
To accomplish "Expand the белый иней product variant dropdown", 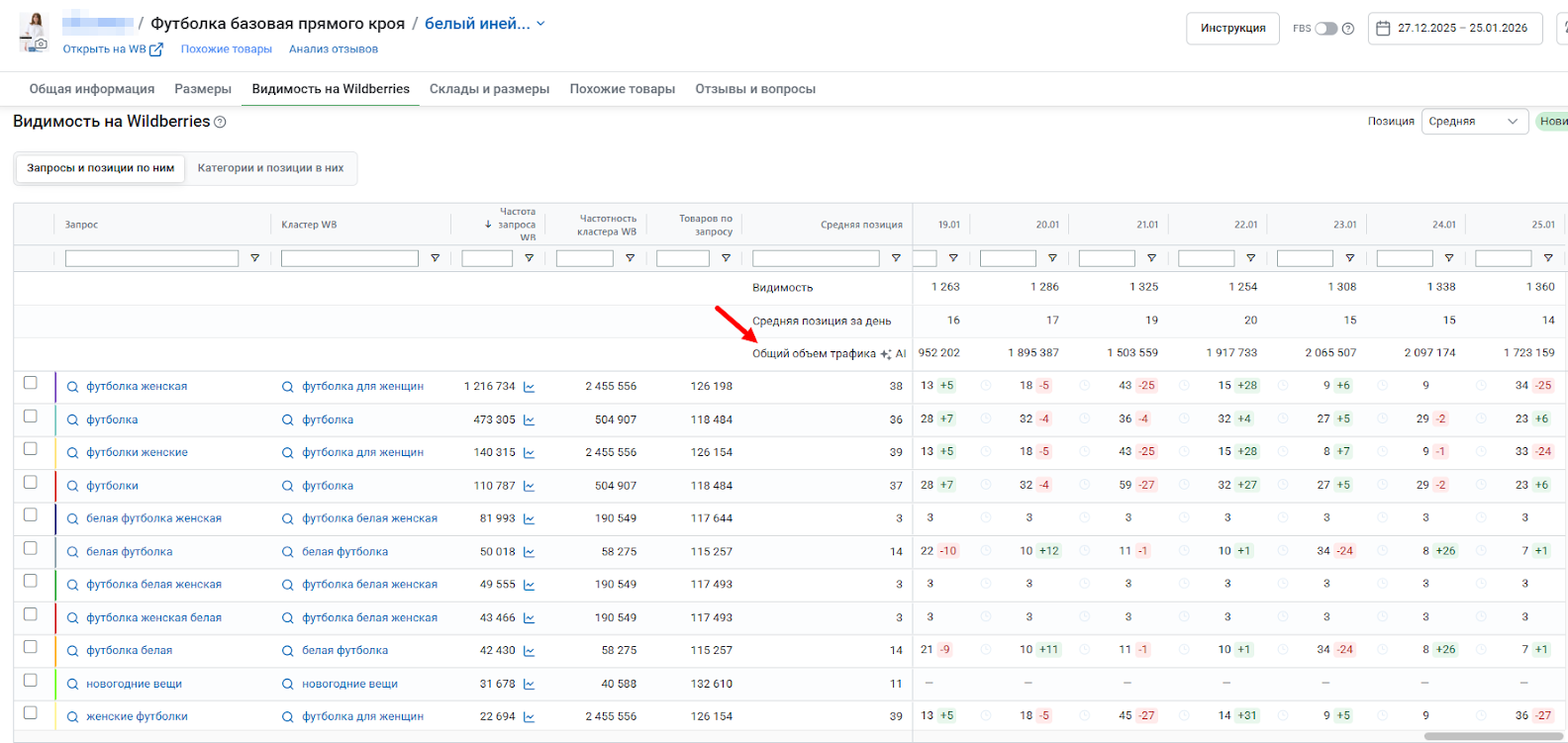I will point(540,24).
